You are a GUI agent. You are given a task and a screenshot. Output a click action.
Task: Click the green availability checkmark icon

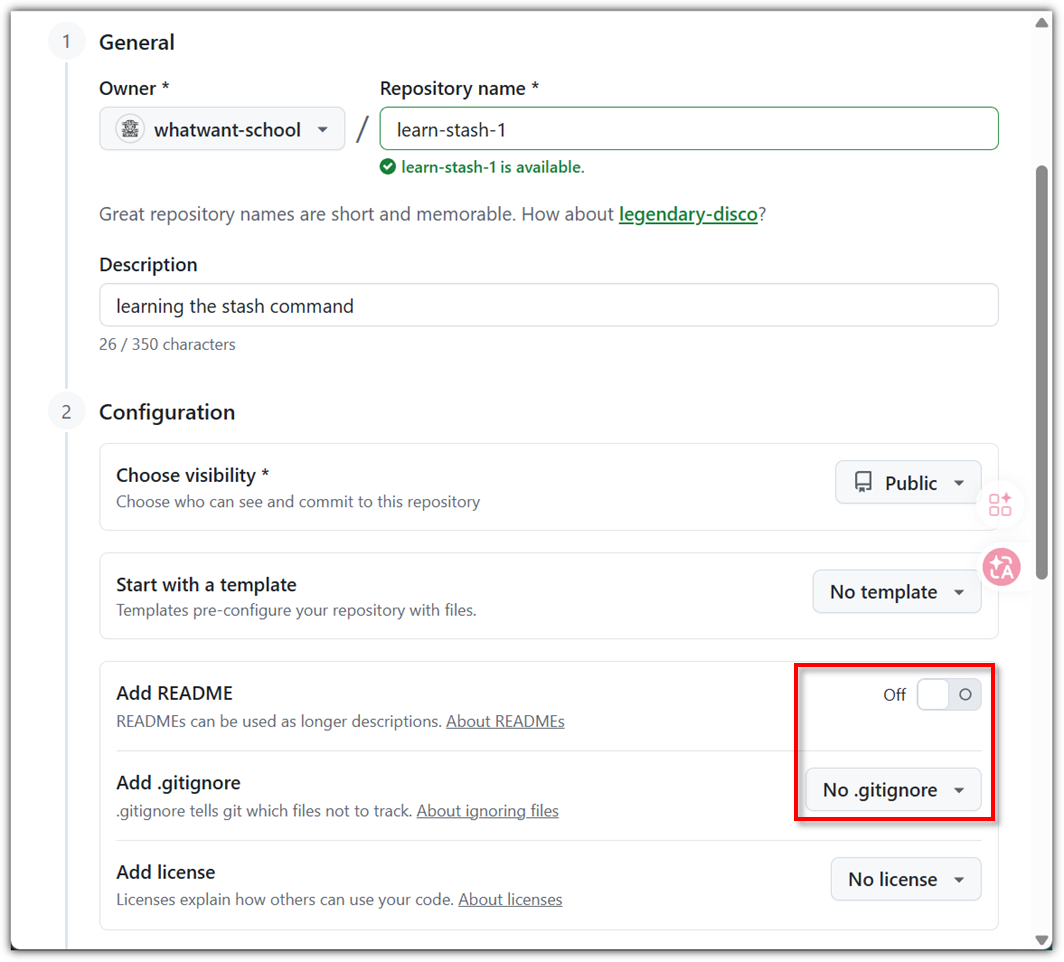point(387,167)
